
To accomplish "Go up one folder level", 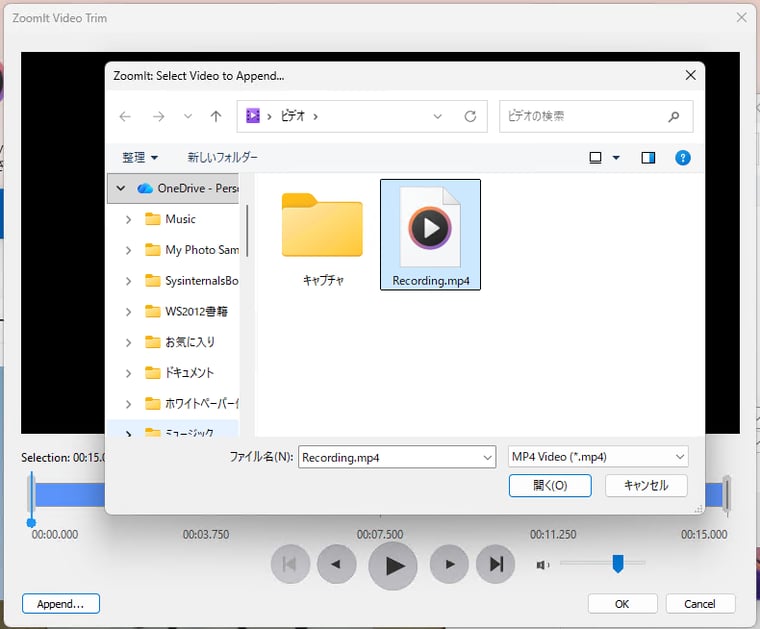I will (x=216, y=116).
